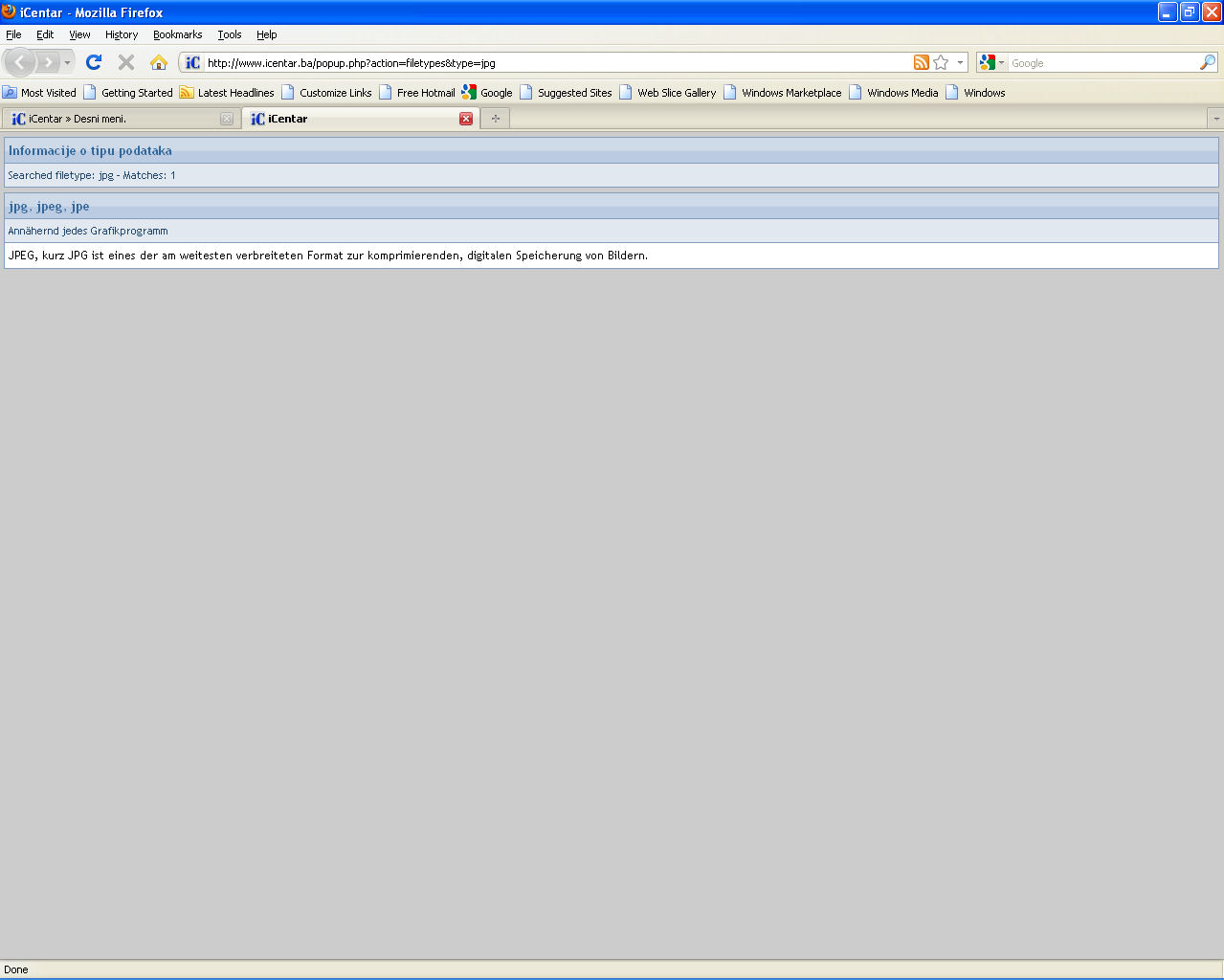1224x980 pixels.
Task: Open the Tools menu
Action: (229, 34)
